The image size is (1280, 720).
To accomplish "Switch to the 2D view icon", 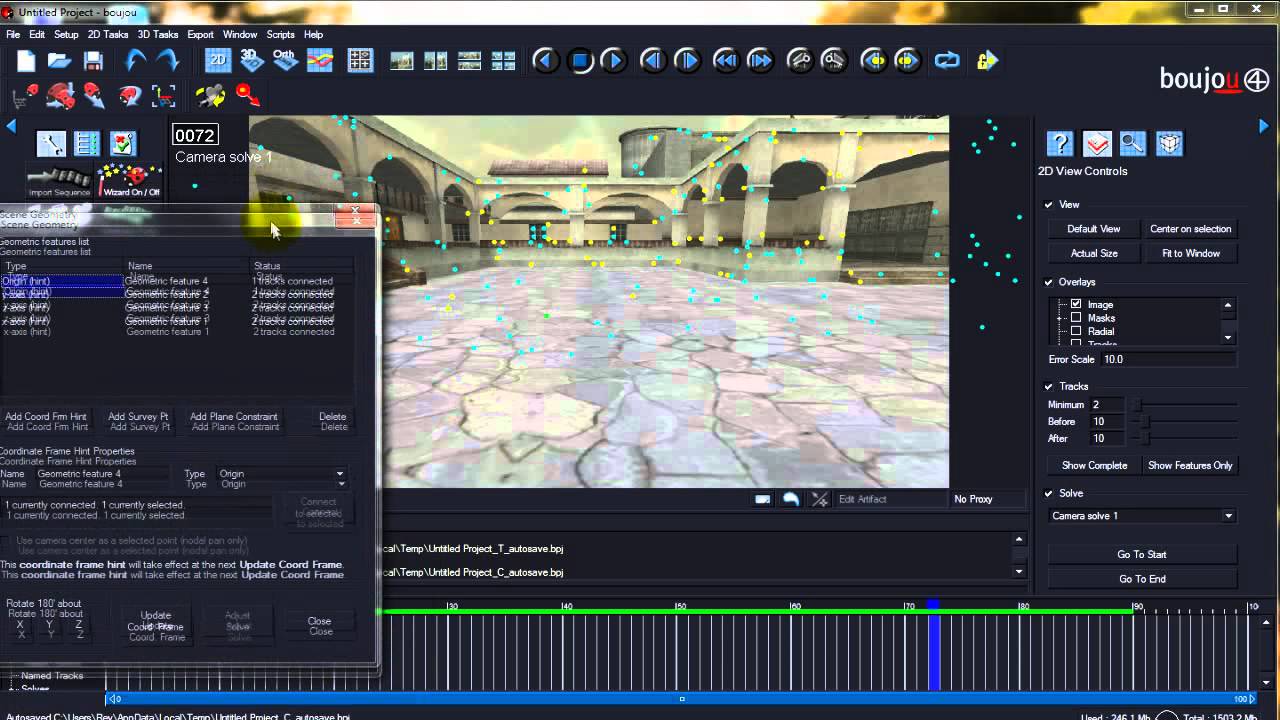I will click(218, 61).
